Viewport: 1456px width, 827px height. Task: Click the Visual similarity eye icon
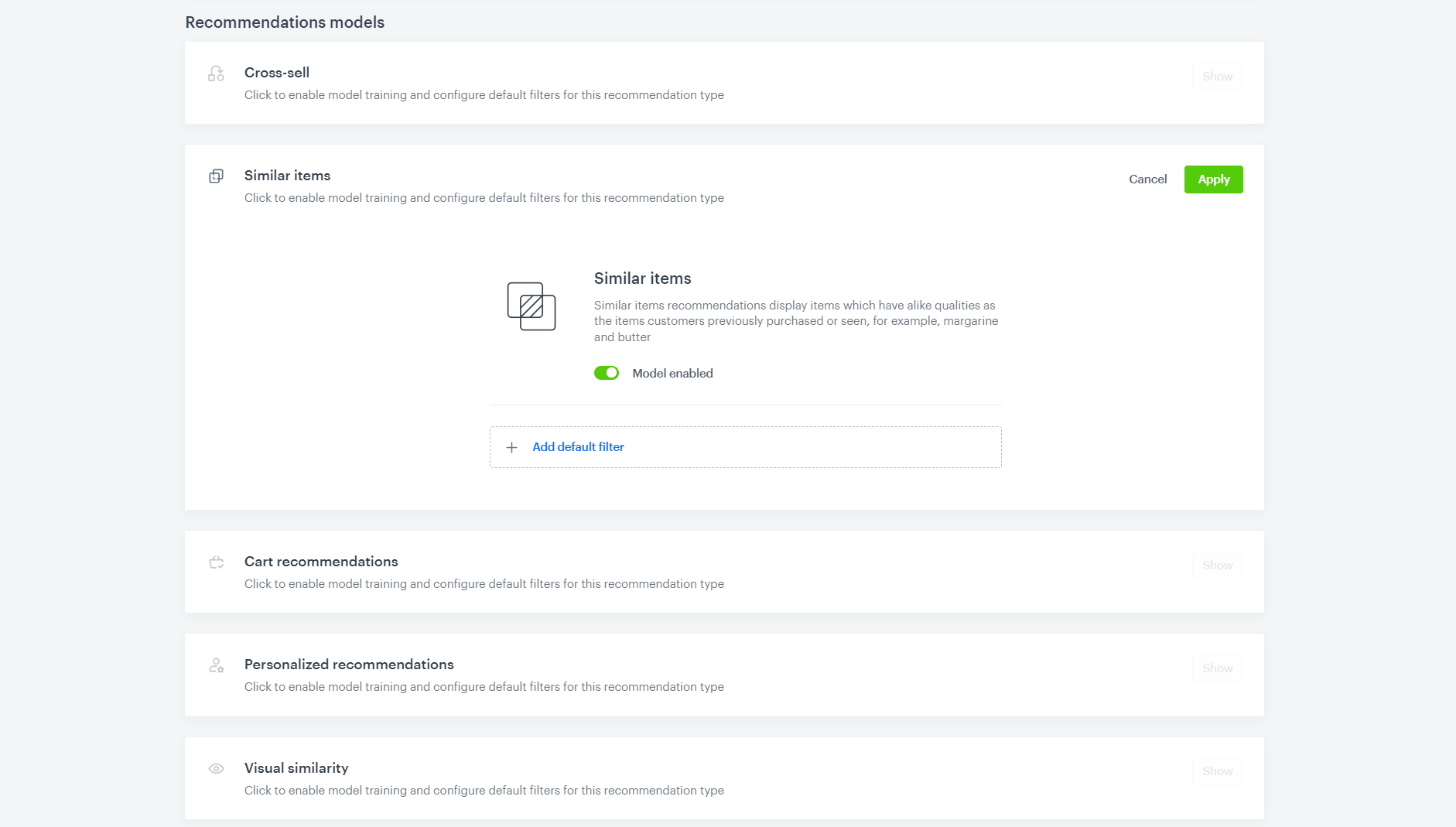tap(216, 768)
